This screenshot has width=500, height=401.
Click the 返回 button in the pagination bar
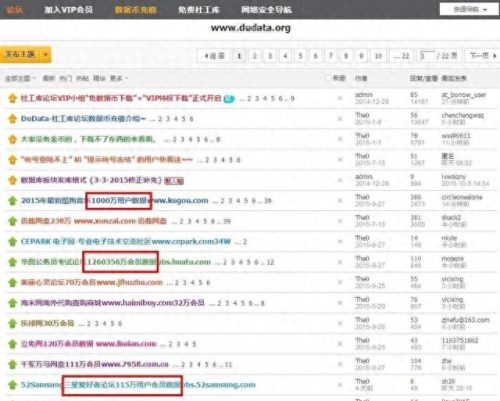215,56
